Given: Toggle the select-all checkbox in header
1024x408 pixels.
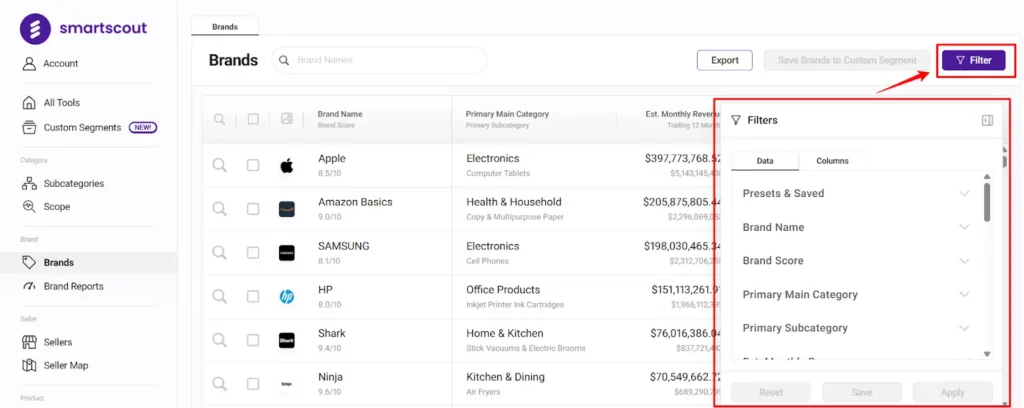Looking at the screenshot, I should click(x=253, y=119).
